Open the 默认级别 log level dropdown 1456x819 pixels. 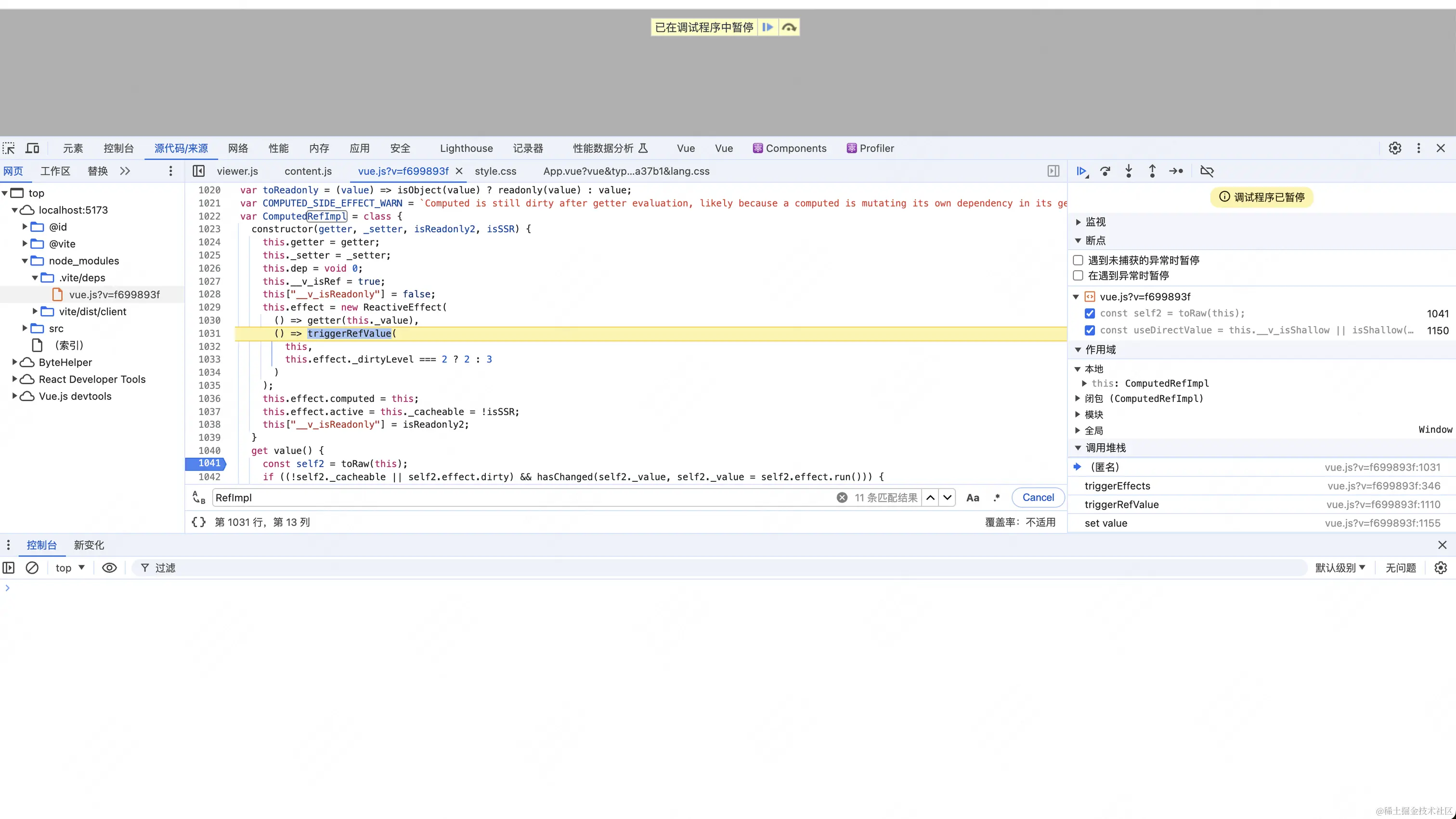pos(1339,568)
